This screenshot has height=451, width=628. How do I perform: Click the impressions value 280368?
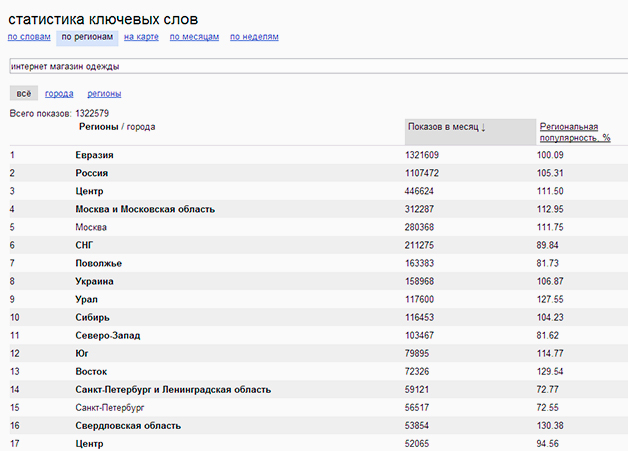[x=419, y=227]
